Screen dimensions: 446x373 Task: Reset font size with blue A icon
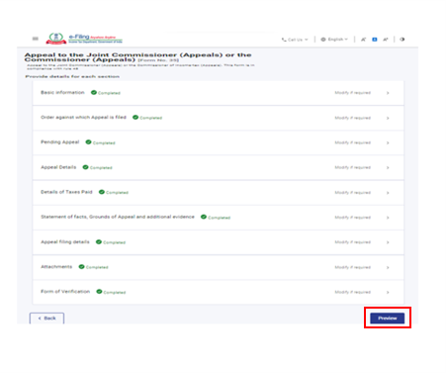click(375, 39)
